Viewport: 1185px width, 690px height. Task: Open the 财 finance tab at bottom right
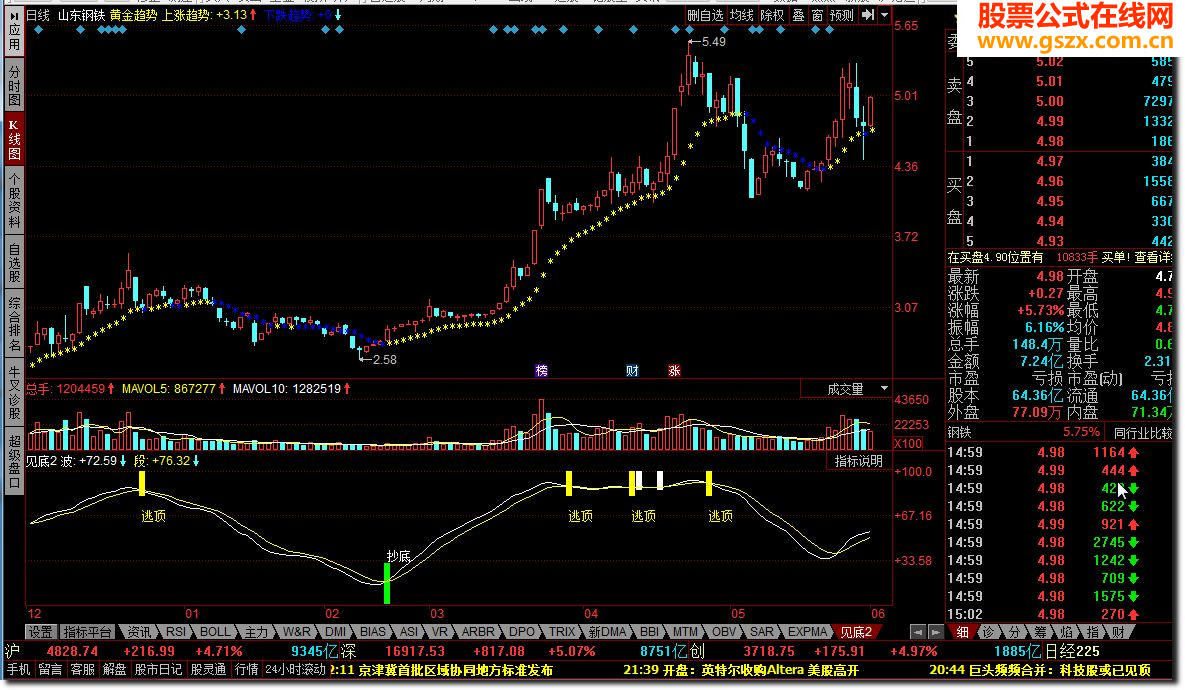coord(1118,632)
